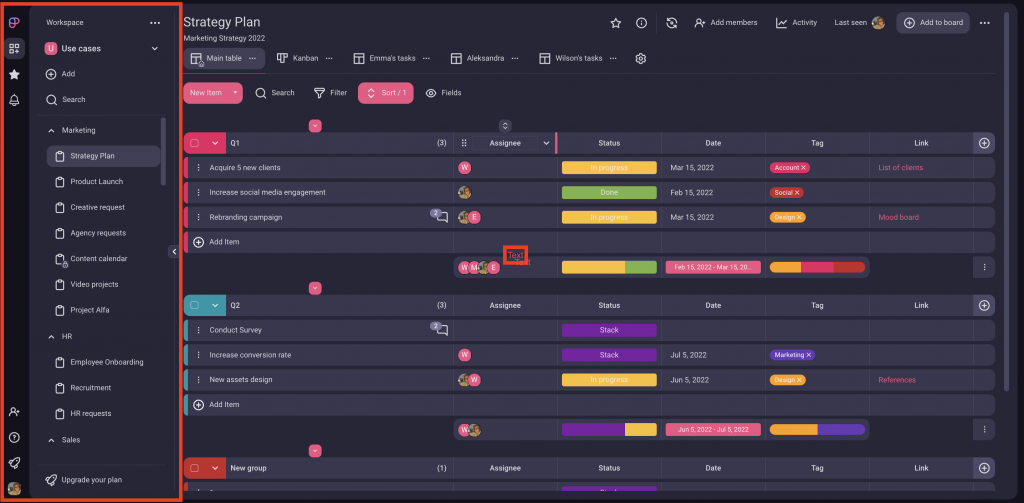
Task: Open view settings gear icon
Action: point(641,59)
